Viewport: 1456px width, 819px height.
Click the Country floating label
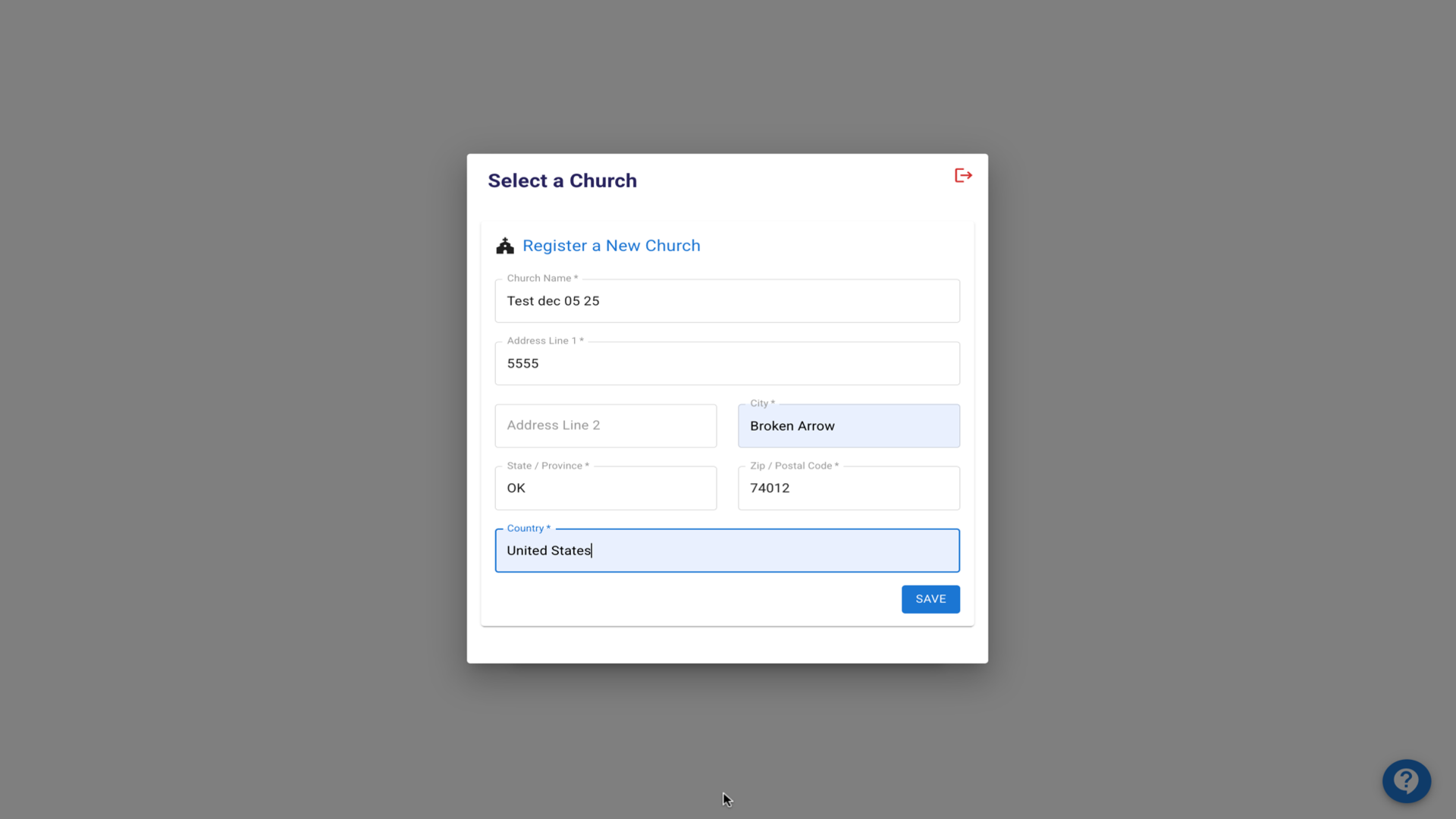tap(528, 528)
